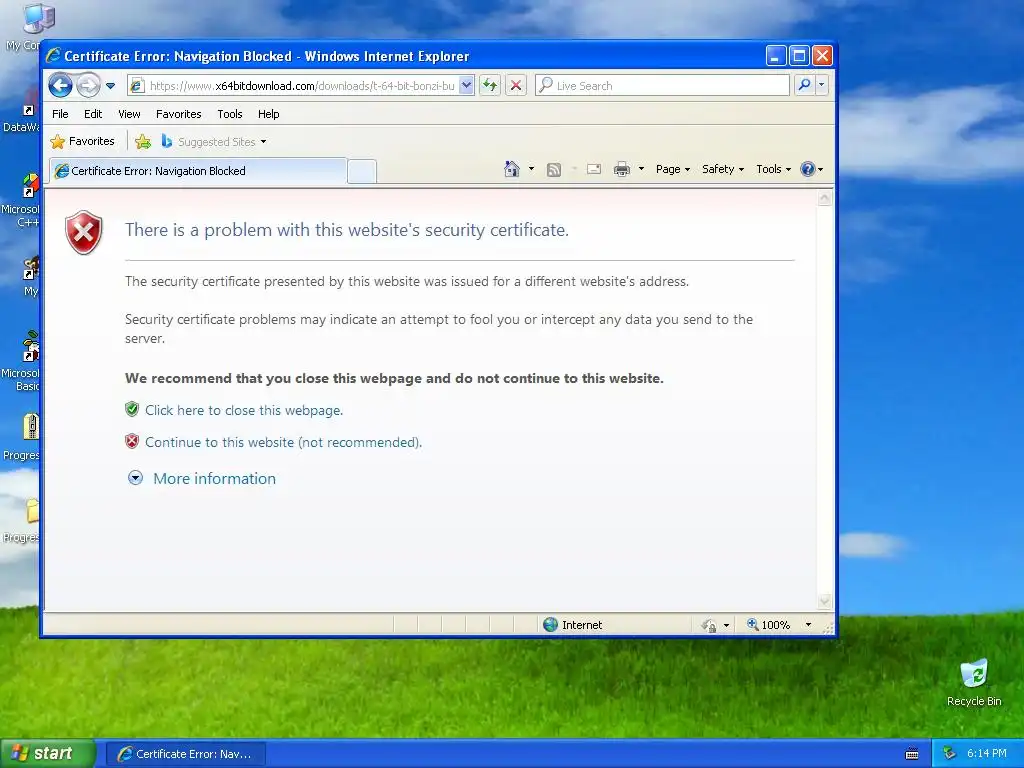The height and width of the screenshot is (768, 1024).
Task: Expand the address bar autocomplete dropdown
Action: pos(466,86)
